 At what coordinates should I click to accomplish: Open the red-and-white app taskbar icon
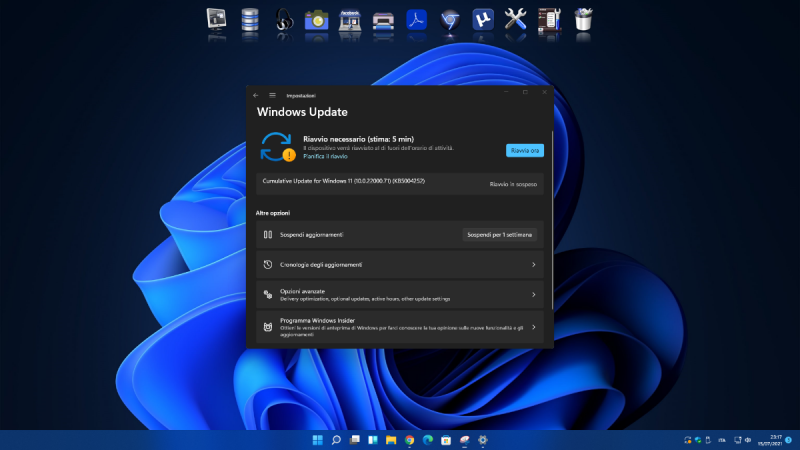464,440
